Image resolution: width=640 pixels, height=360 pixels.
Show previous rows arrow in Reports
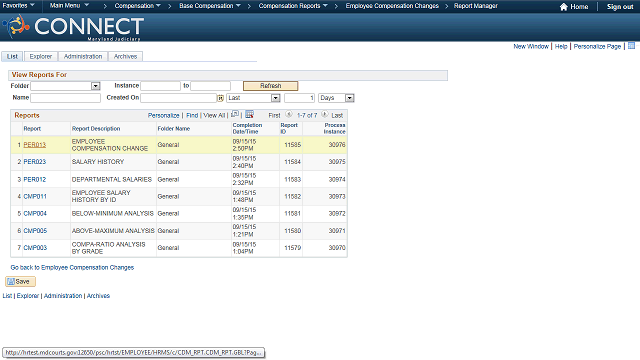click(289, 115)
